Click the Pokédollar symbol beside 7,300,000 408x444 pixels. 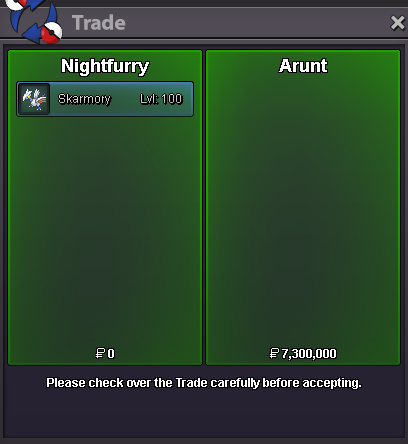point(274,353)
